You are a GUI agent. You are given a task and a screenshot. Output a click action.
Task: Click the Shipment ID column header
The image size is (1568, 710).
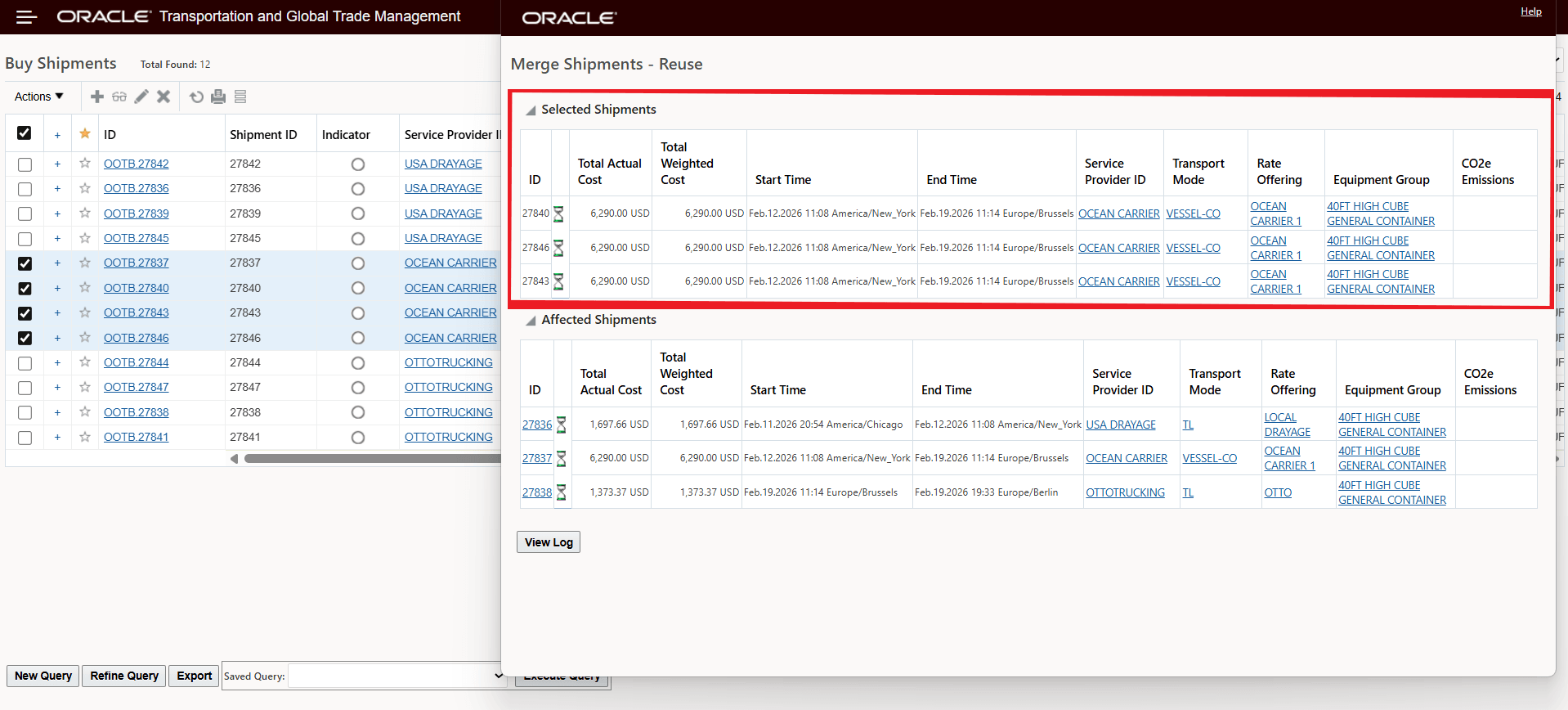pos(263,135)
